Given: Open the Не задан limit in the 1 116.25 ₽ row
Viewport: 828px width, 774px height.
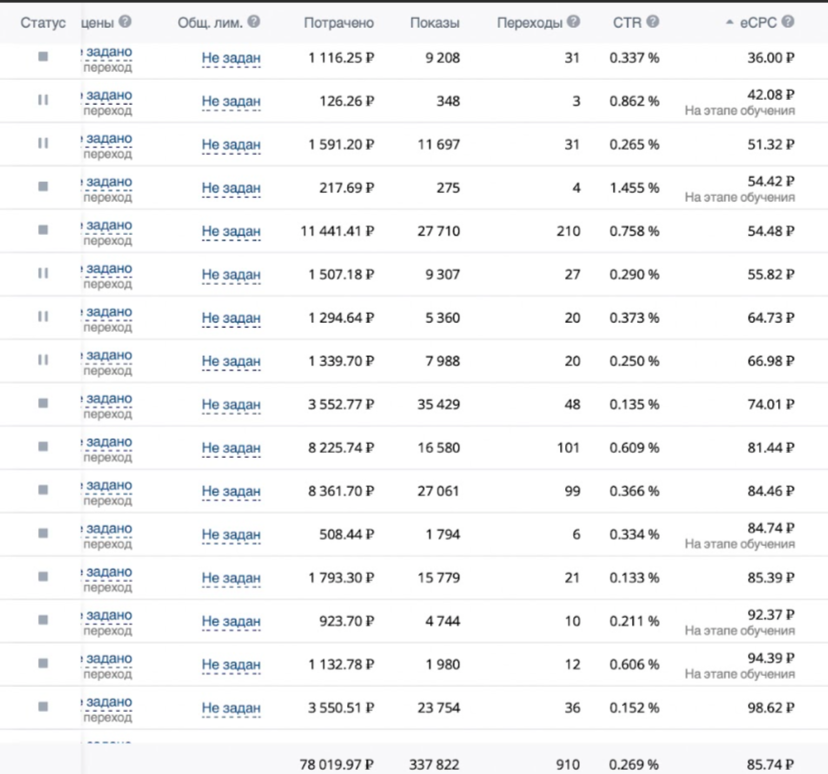Looking at the screenshot, I should tap(231, 58).
